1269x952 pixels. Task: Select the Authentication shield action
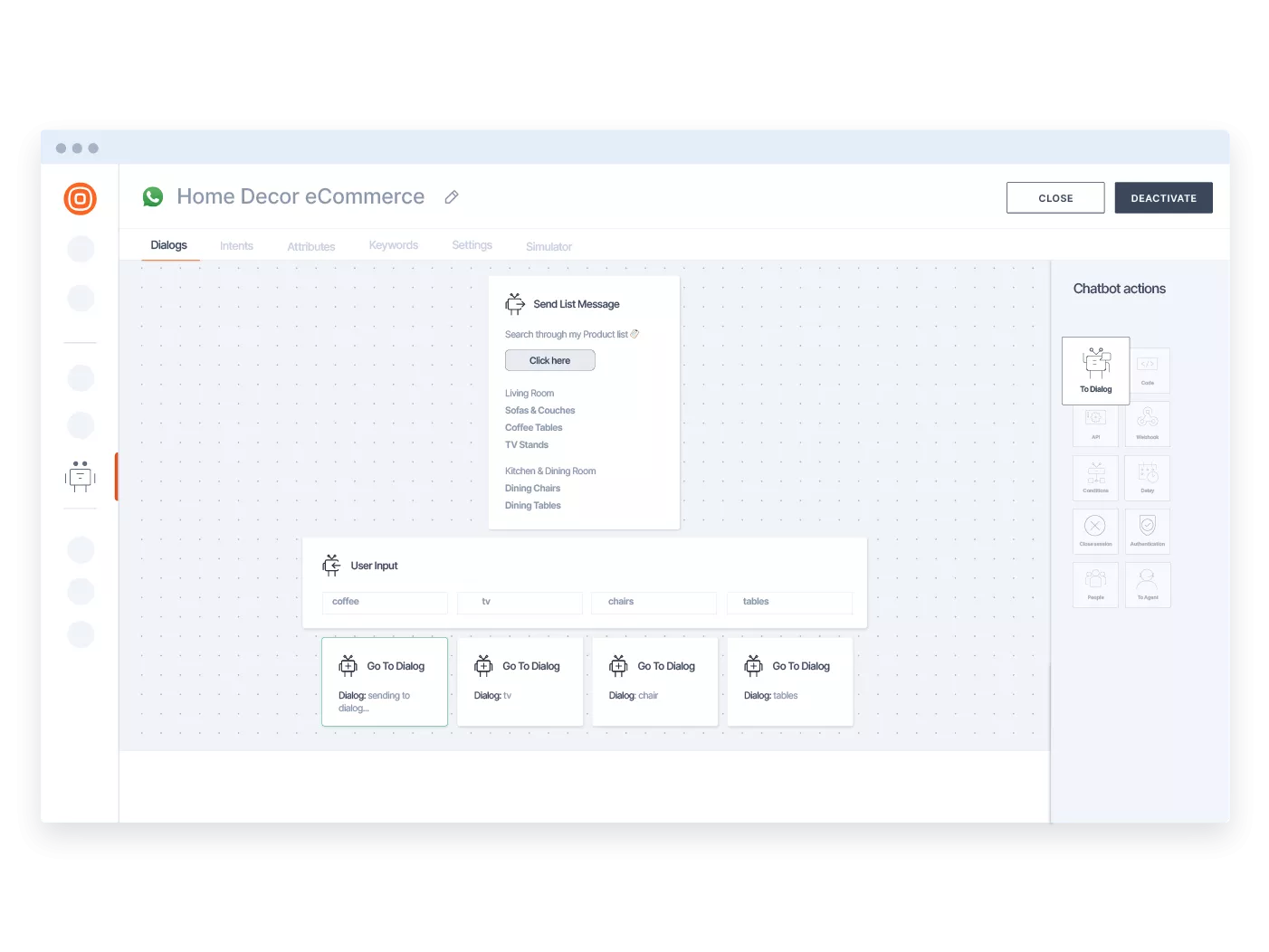[1147, 530]
